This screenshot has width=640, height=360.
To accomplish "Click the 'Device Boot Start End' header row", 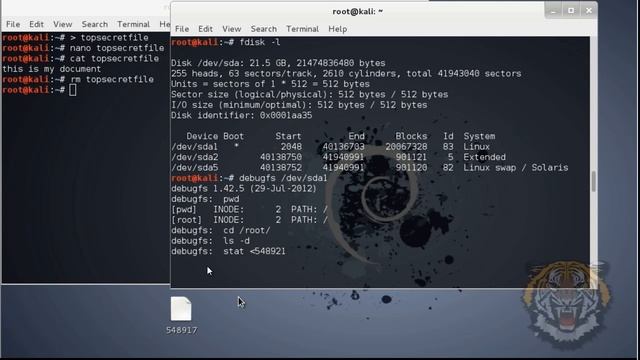I will 341,136.
